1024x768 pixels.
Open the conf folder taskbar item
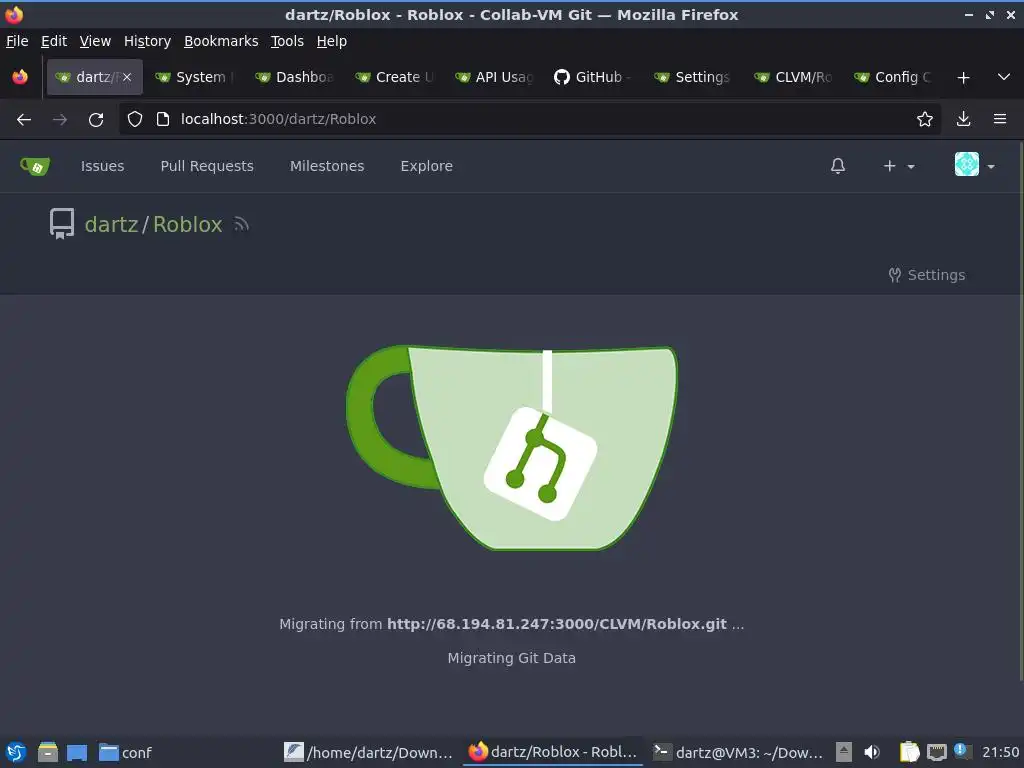point(125,752)
